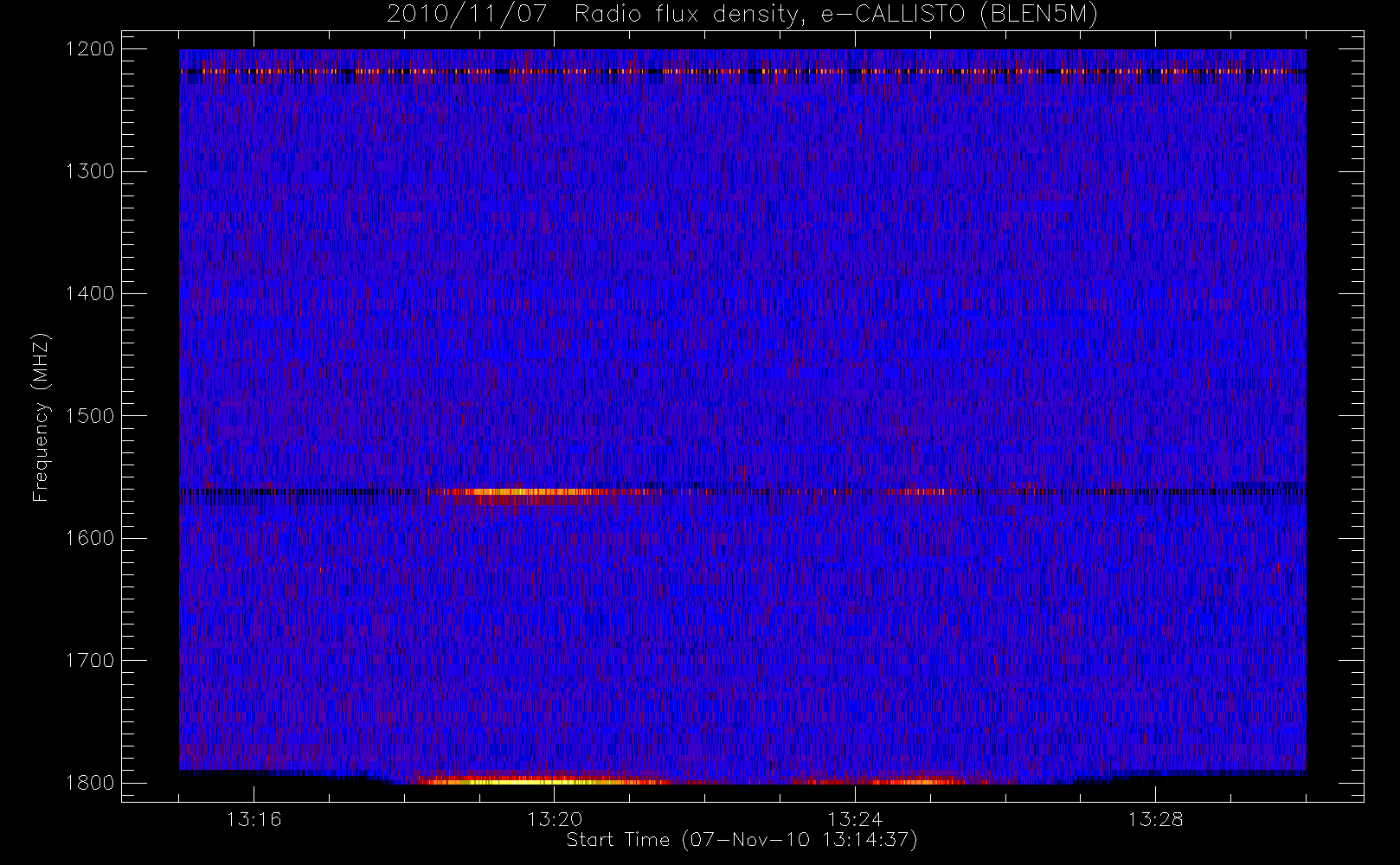Select the 'Frequency (MHz)' axis label
1400x865 pixels.
point(41,417)
